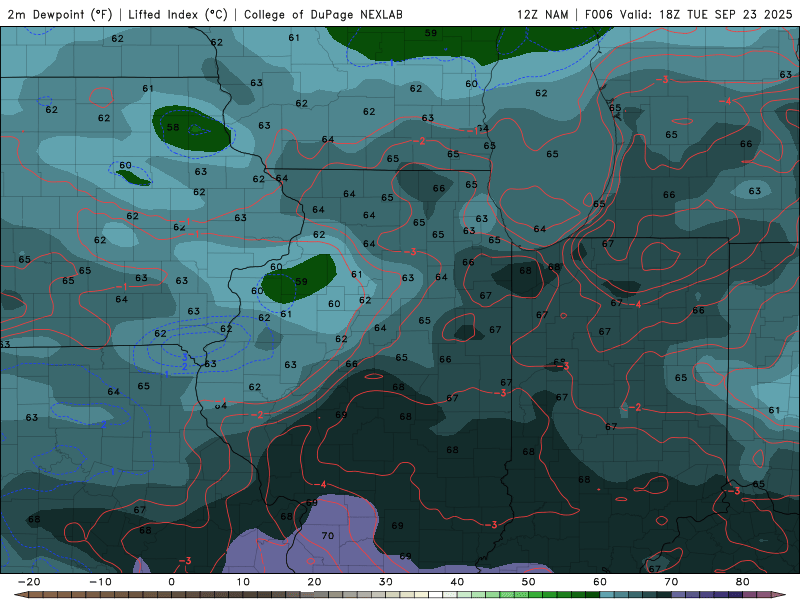This screenshot has height=600, width=800.
Task: Click the -20 colorbar scale label
Action: click(28, 582)
